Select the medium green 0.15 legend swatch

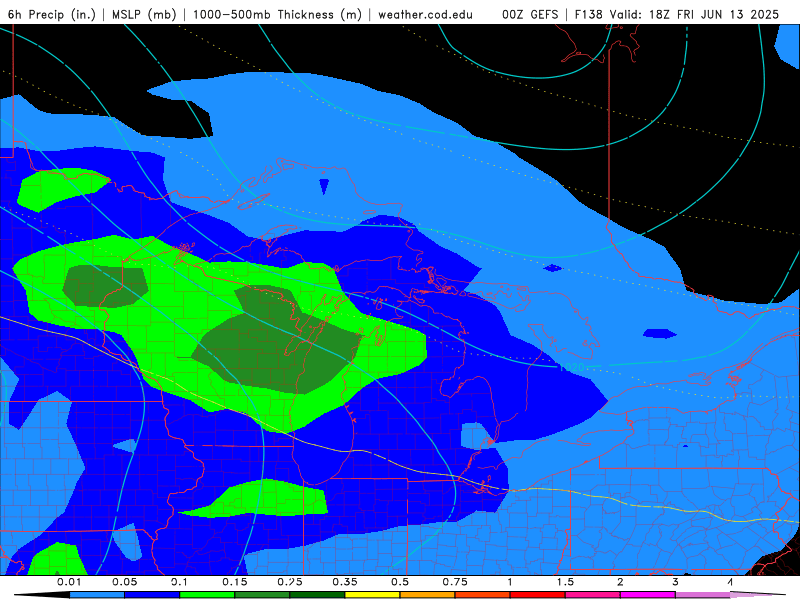[x=262, y=595]
